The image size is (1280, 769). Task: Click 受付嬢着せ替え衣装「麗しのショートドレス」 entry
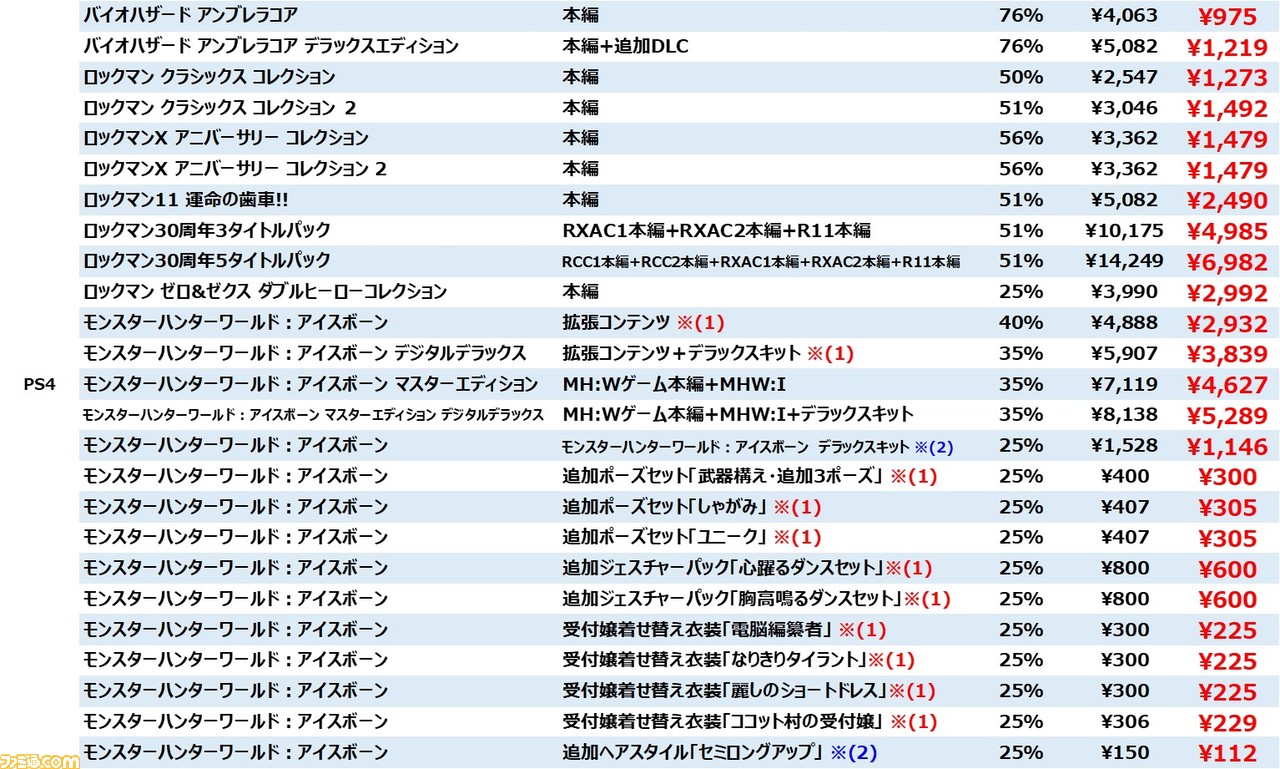[x=748, y=692]
